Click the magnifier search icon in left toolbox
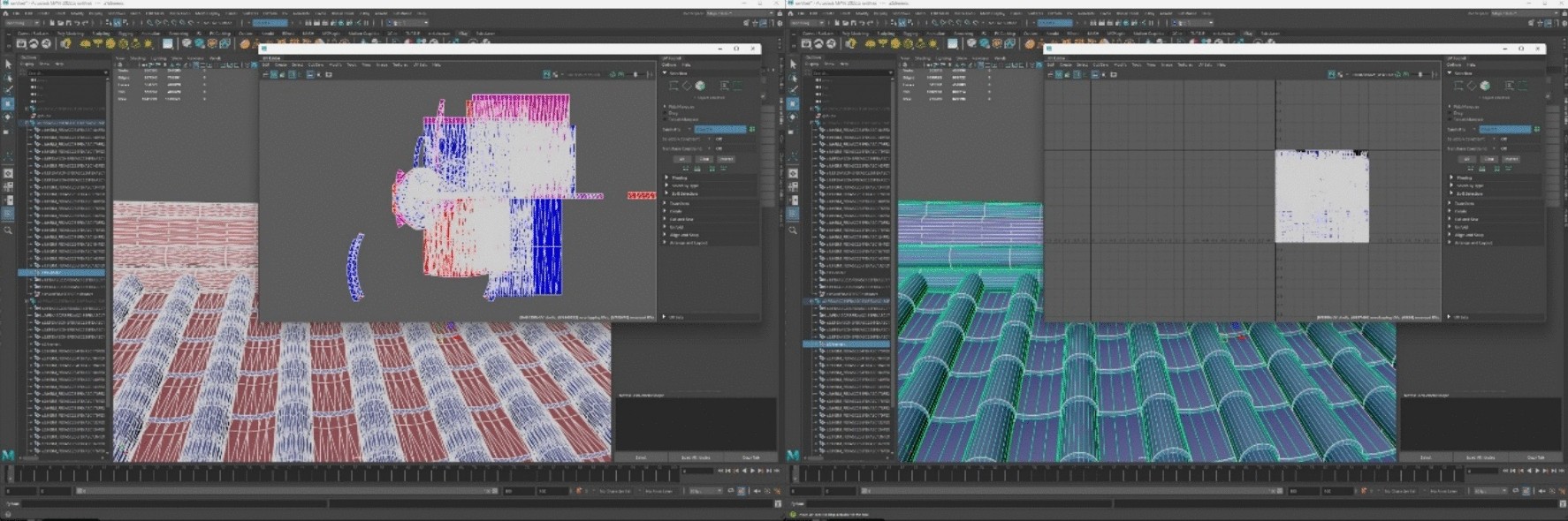 [x=8, y=230]
